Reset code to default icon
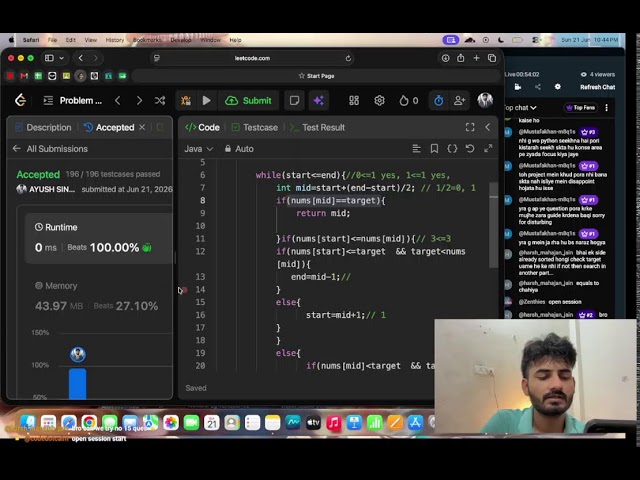Screen dimensions: 640x480 click(x=470, y=149)
